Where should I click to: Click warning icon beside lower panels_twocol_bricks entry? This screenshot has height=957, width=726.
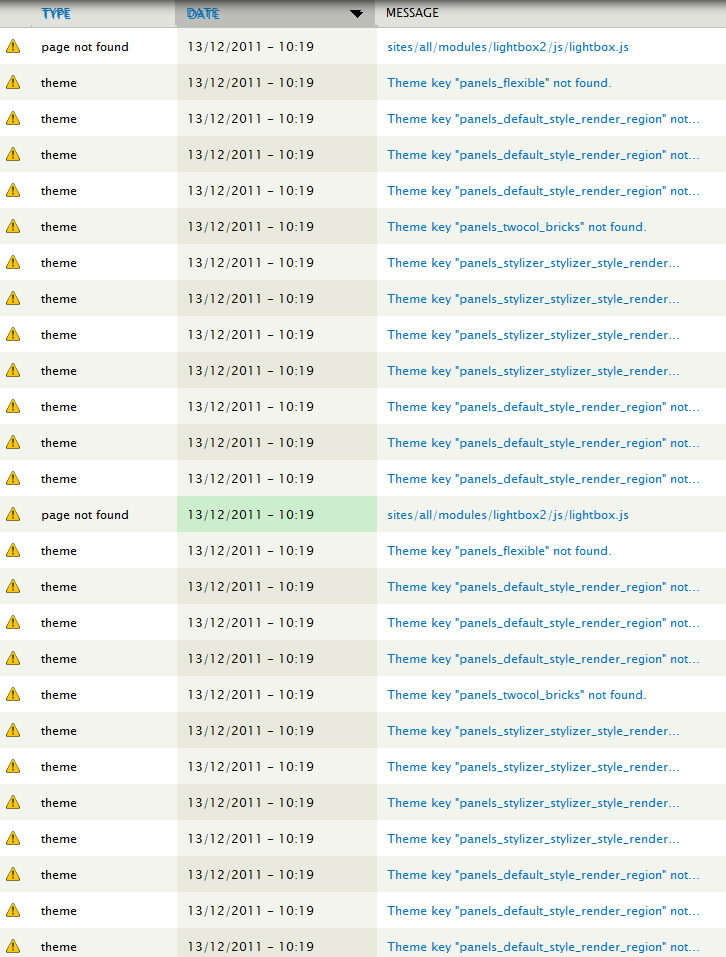(x=13, y=694)
